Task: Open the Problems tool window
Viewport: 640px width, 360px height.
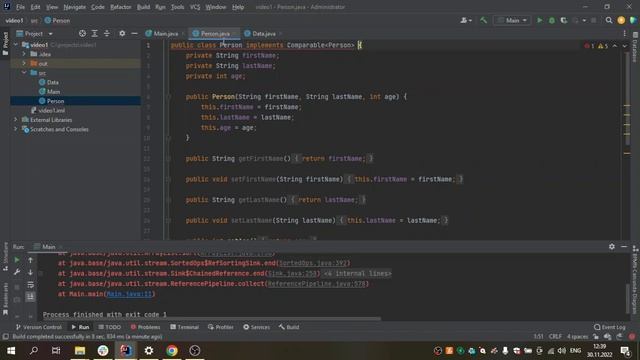Action: tap(145, 327)
